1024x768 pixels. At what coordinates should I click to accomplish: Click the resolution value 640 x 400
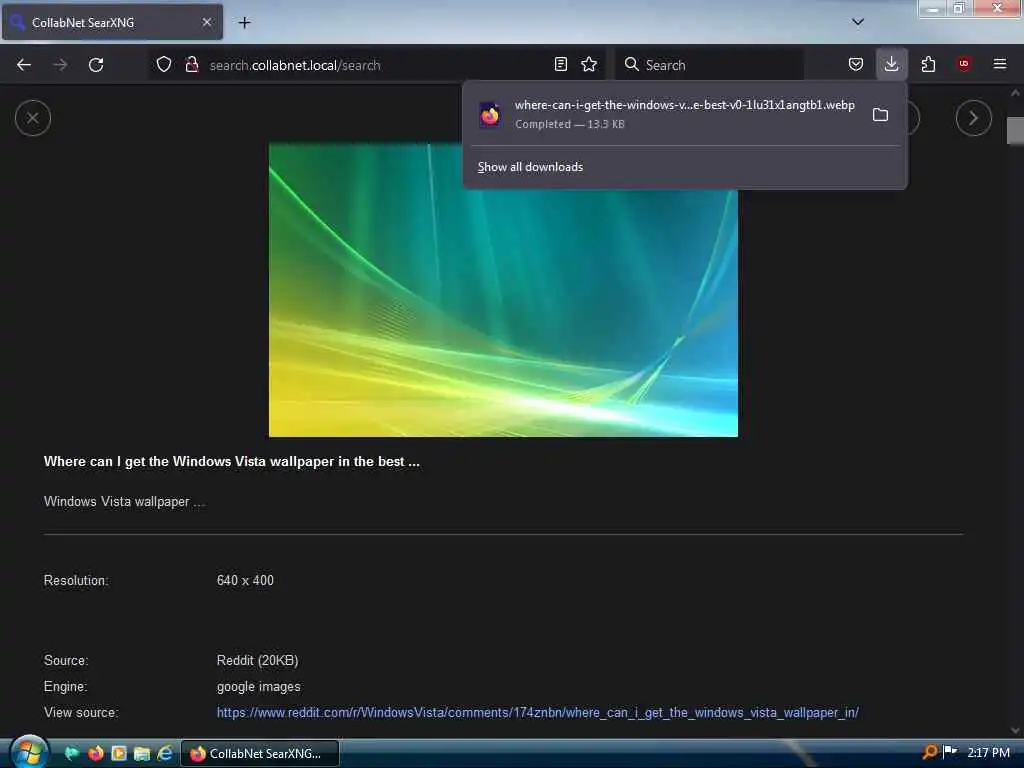(245, 581)
